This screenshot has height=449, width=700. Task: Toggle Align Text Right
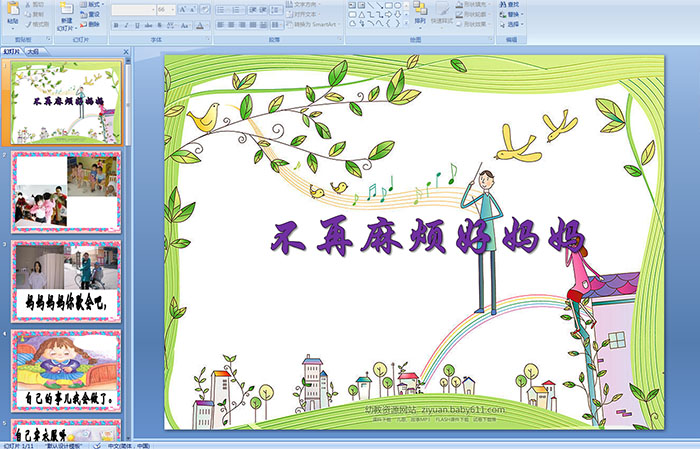click(x=242, y=25)
